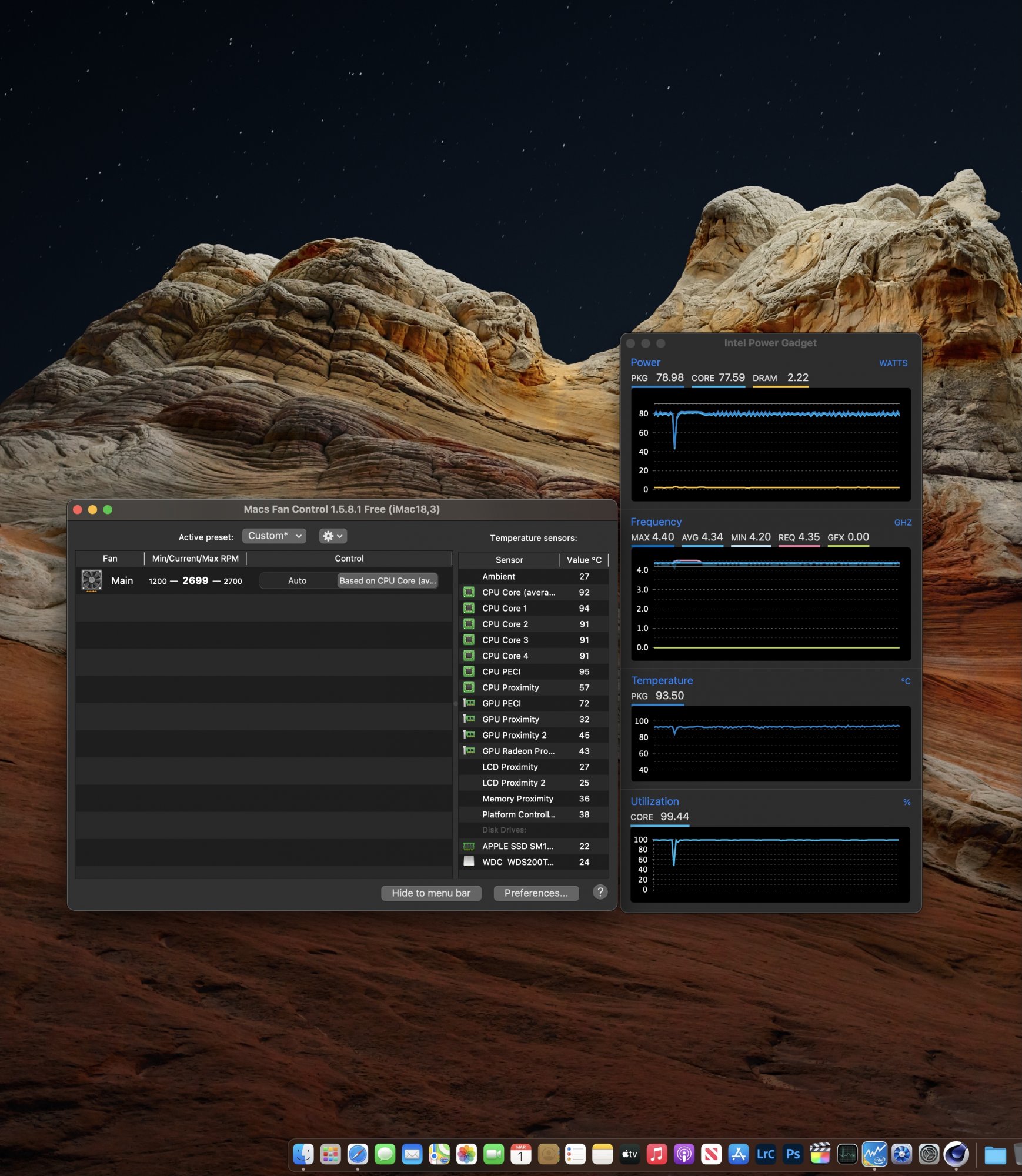Click the Control column header
The width and height of the screenshot is (1022, 1176).
click(x=349, y=558)
